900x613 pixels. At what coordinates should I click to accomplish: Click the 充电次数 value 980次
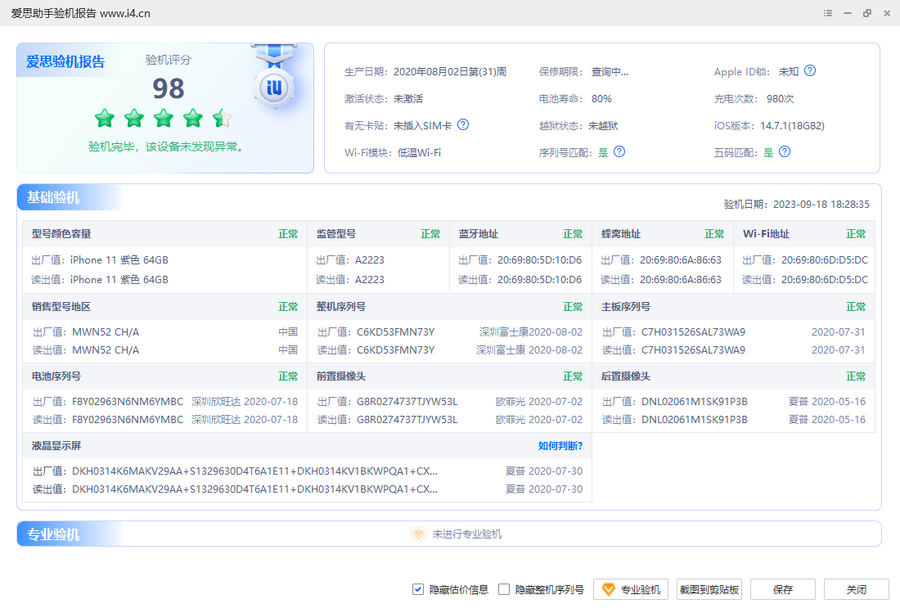point(780,99)
